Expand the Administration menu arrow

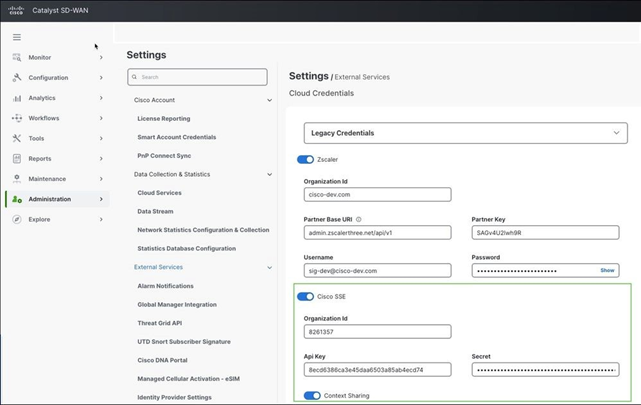(101, 199)
